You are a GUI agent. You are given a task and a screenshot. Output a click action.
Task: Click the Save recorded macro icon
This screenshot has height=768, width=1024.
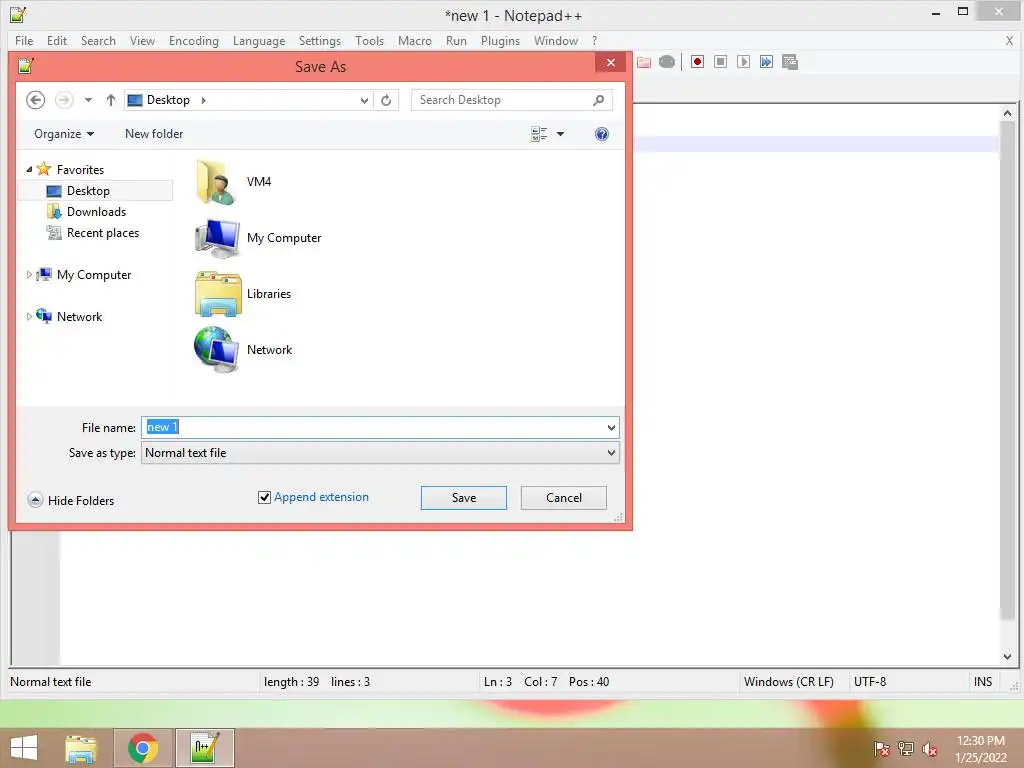[790, 62]
